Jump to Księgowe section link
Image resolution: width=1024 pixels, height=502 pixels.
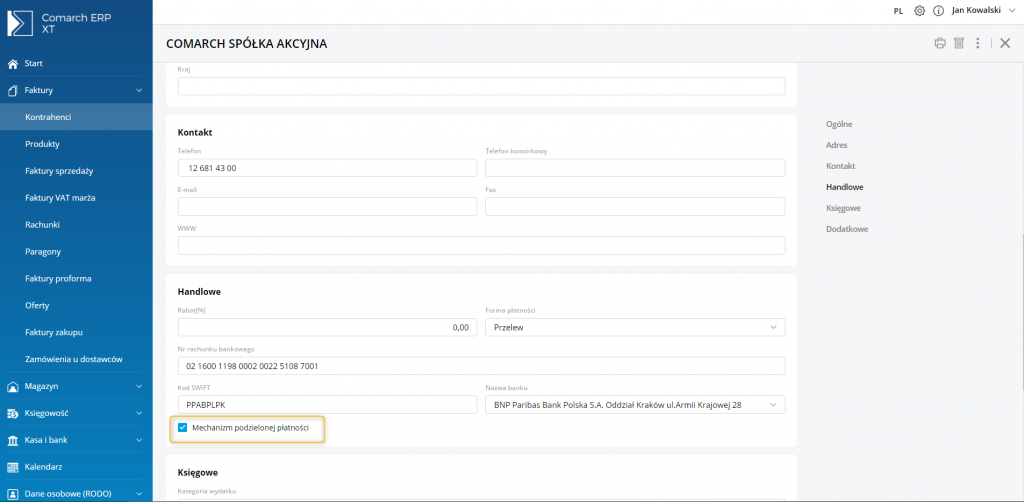tap(843, 208)
